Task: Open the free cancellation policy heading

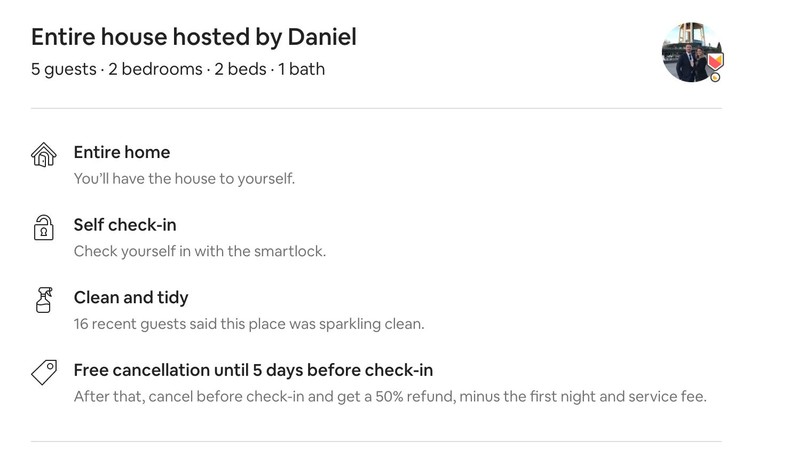Action: coord(253,370)
